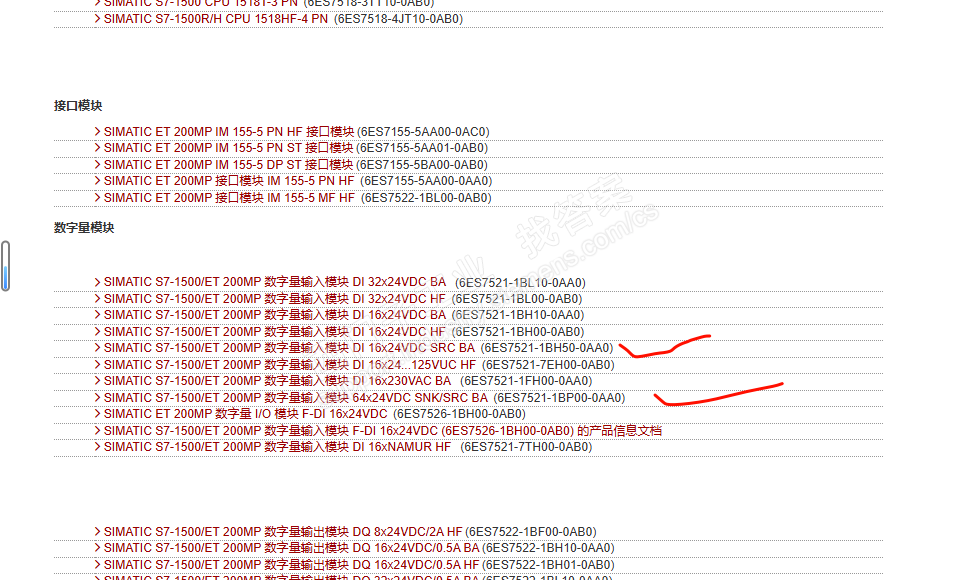Click the vertical scrollbar handle at left edge
This screenshot has height=580, width=955.
(x=5, y=266)
